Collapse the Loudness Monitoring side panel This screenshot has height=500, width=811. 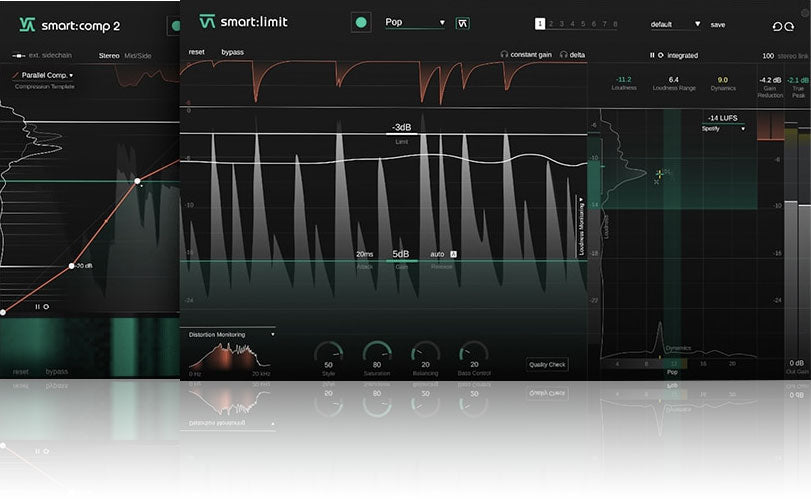pos(581,226)
